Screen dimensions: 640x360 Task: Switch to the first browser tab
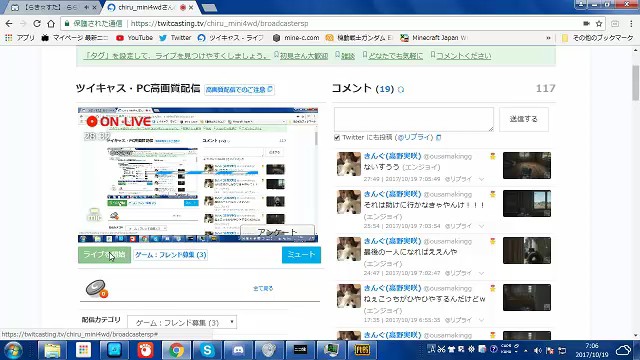coord(50,7)
